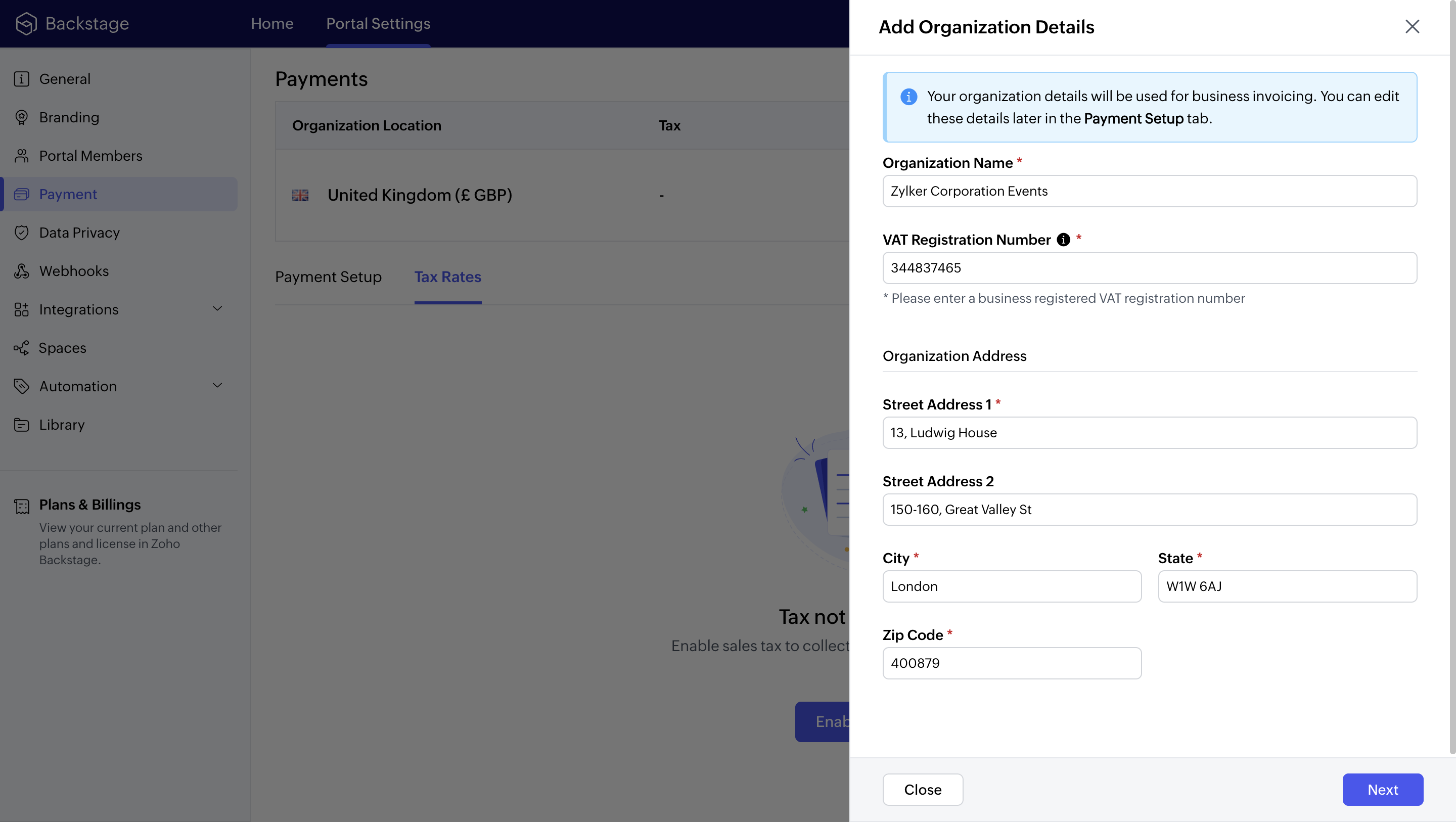Click the State input field
1456x822 pixels.
[1287, 586]
